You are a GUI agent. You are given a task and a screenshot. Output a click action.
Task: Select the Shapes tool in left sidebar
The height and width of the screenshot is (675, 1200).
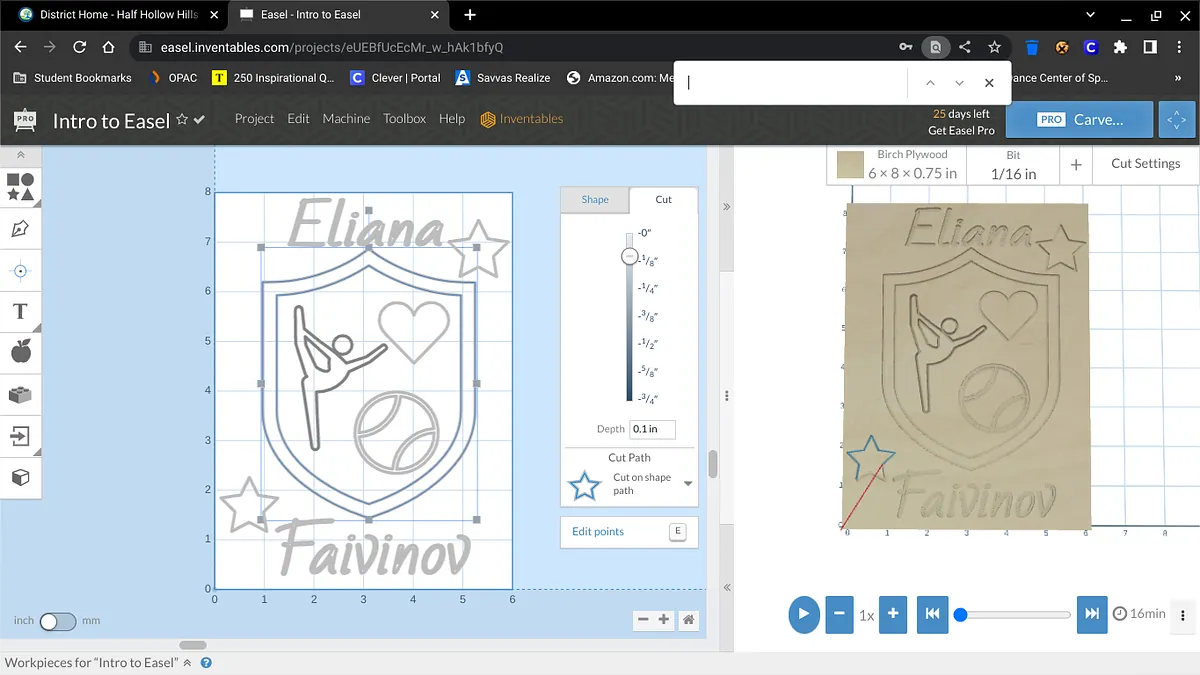coord(20,187)
